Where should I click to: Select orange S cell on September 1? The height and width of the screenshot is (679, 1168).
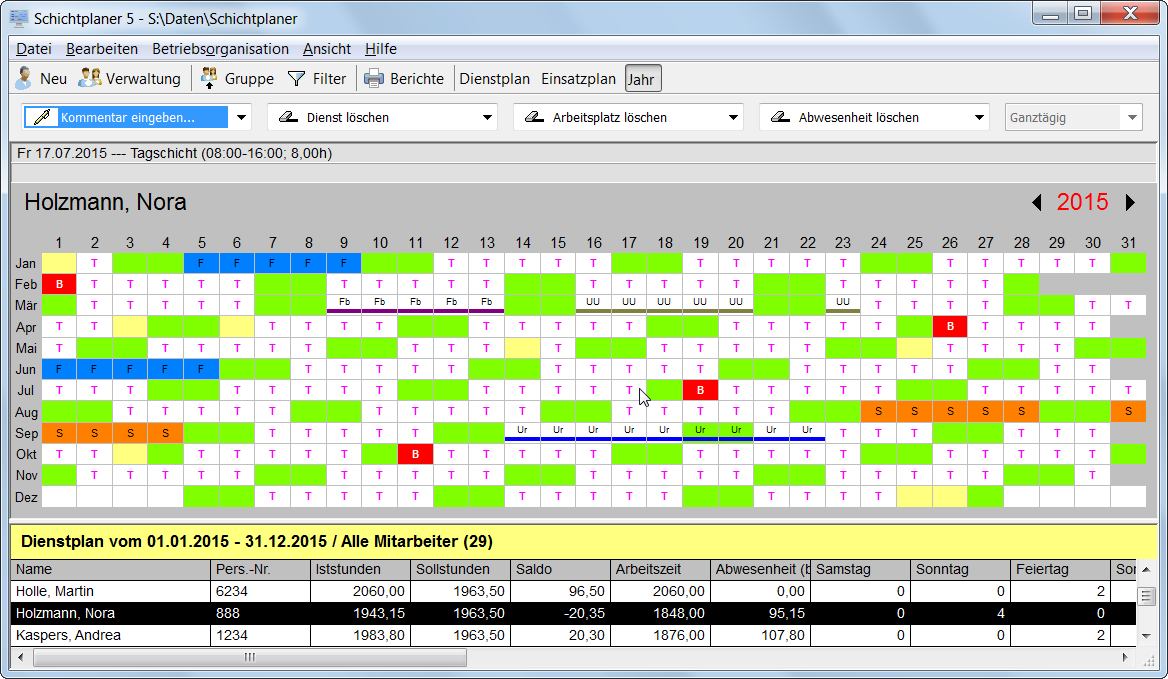click(60, 433)
